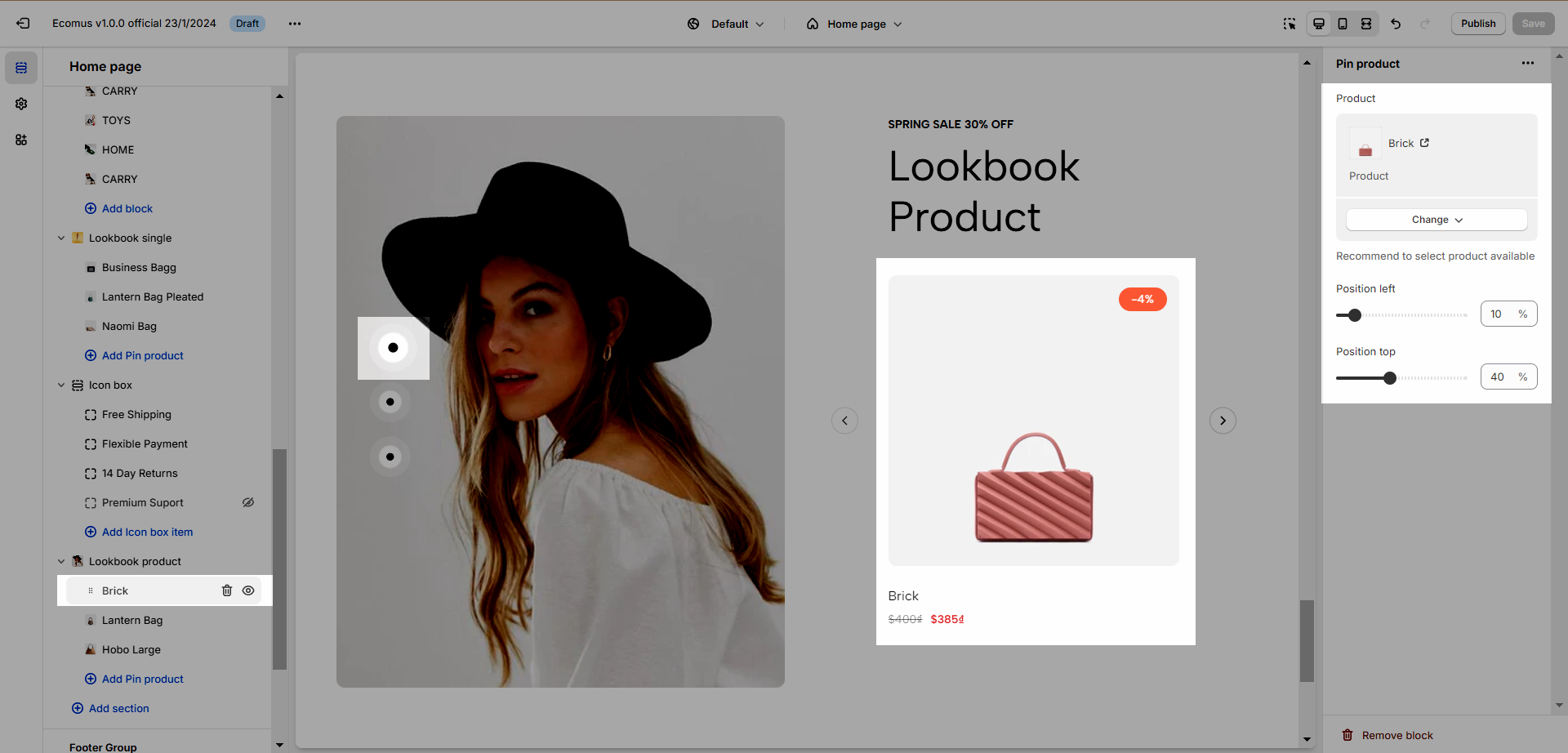This screenshot has width=1568, height=753.
Task: Click the exit editor icon
Action: coord(23,24)
